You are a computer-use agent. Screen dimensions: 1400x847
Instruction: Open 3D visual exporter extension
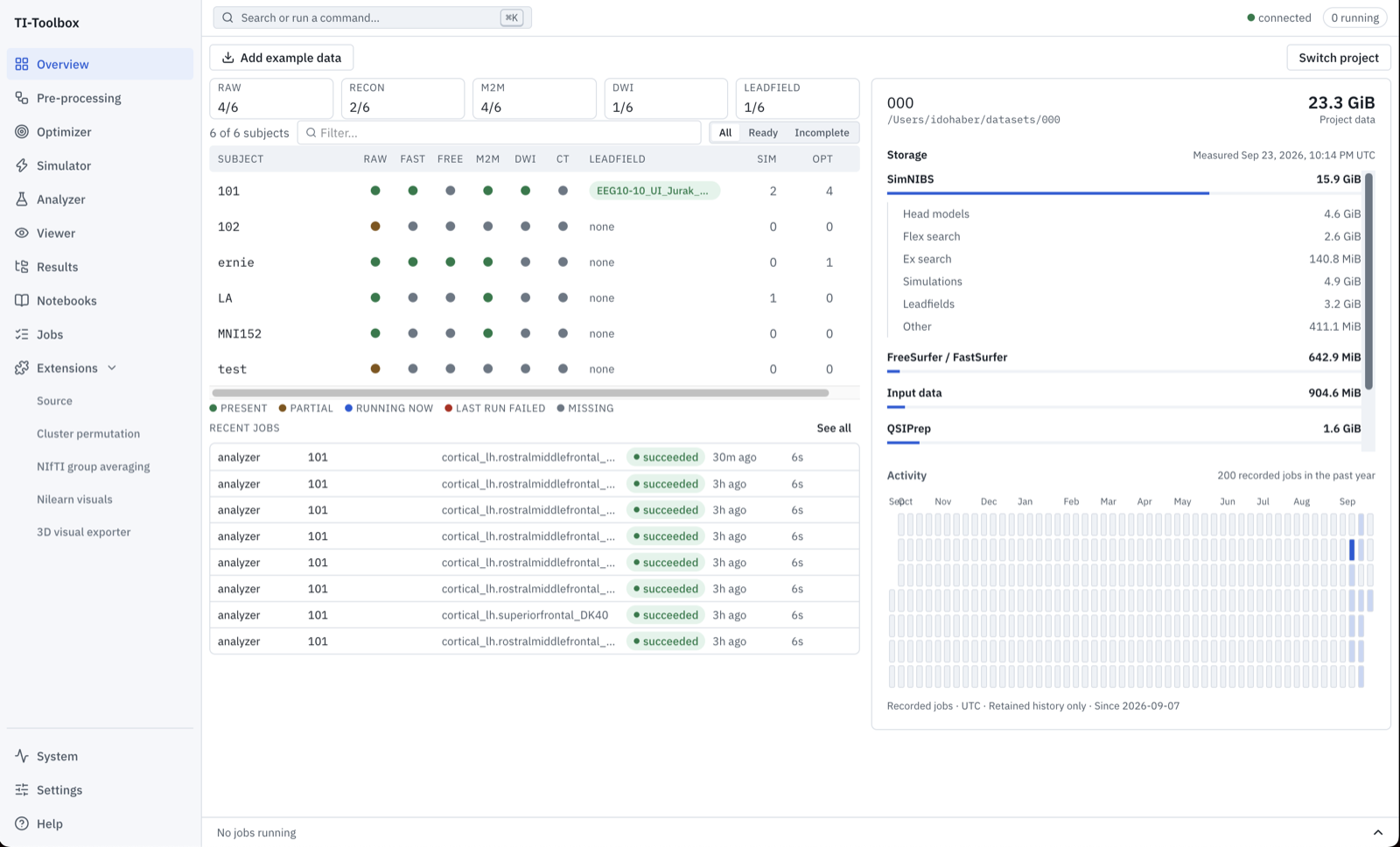click(84, 532)
